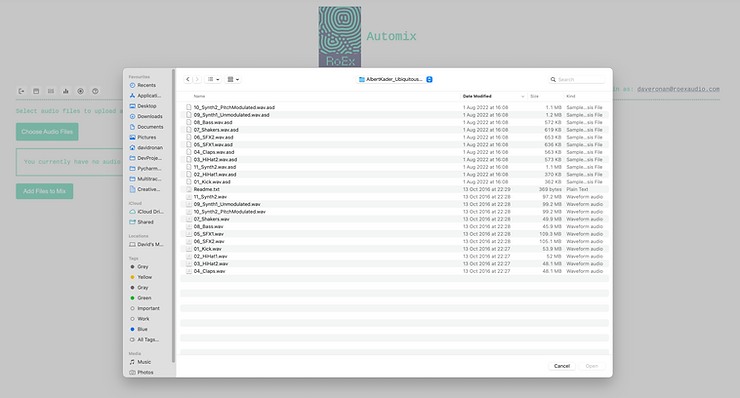Open the grouping options dropdown
The height and width of the screenshot is (398, 740).
(233, 79)
